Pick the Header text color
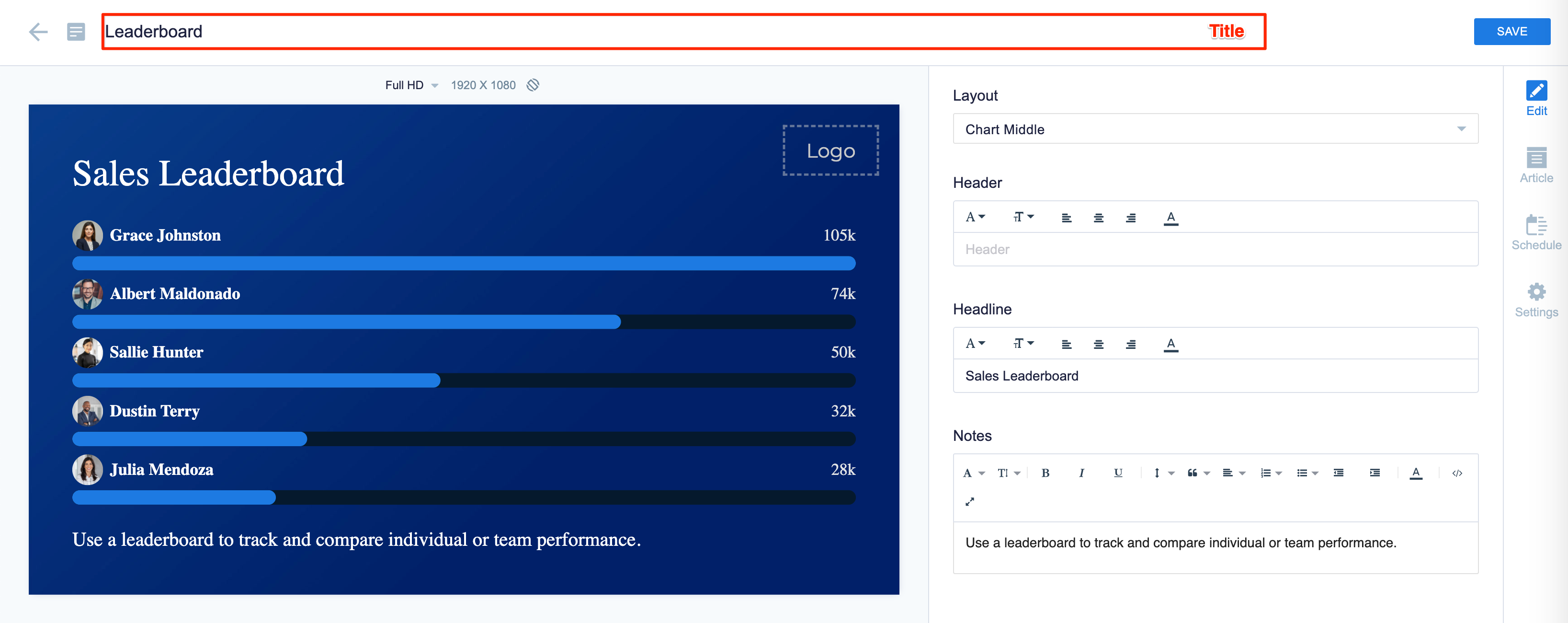Image resolution: width=1568 pixels, height=623 pixels. coord(1170,218)
